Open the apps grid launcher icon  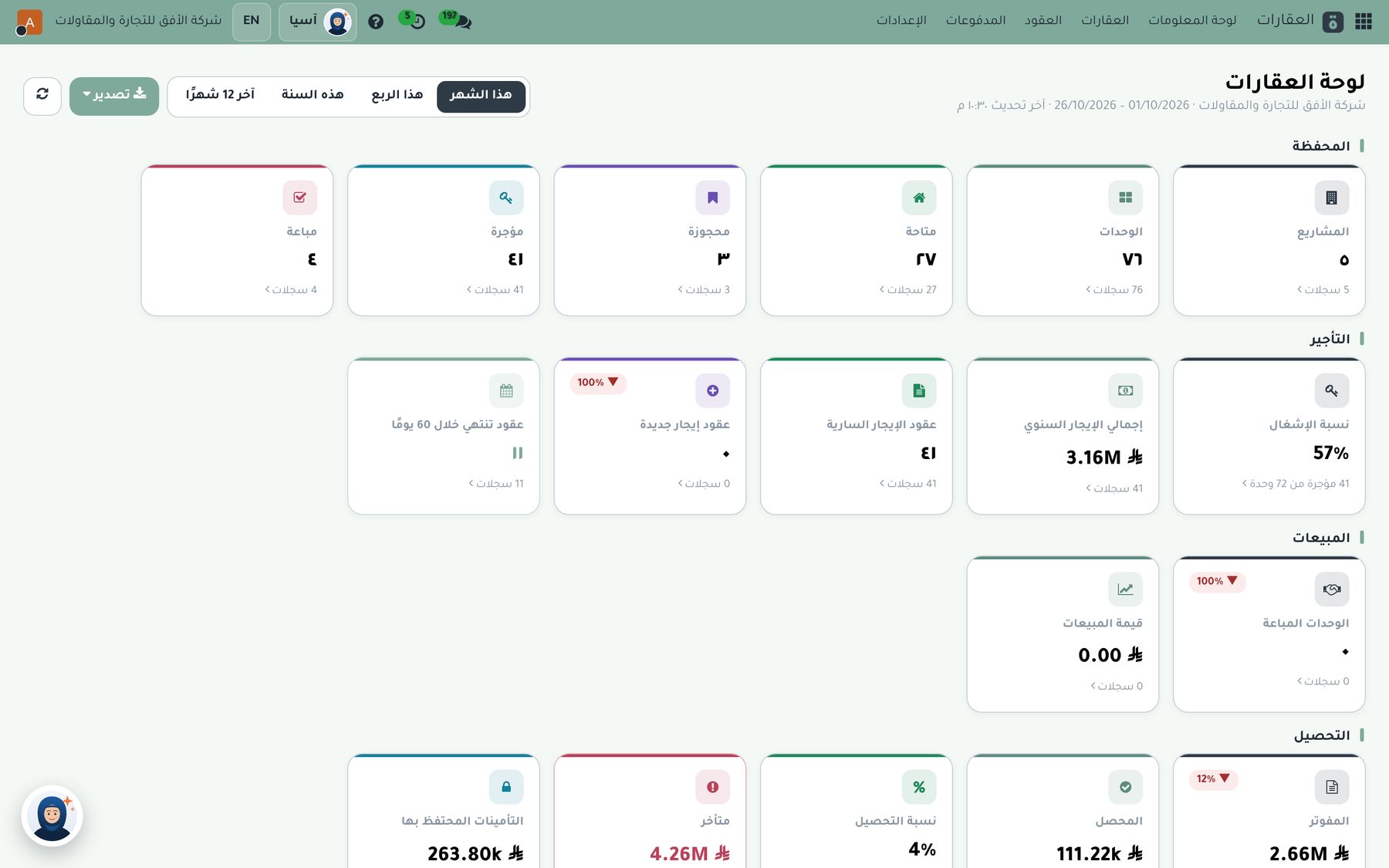click(x=1364, y=21)
